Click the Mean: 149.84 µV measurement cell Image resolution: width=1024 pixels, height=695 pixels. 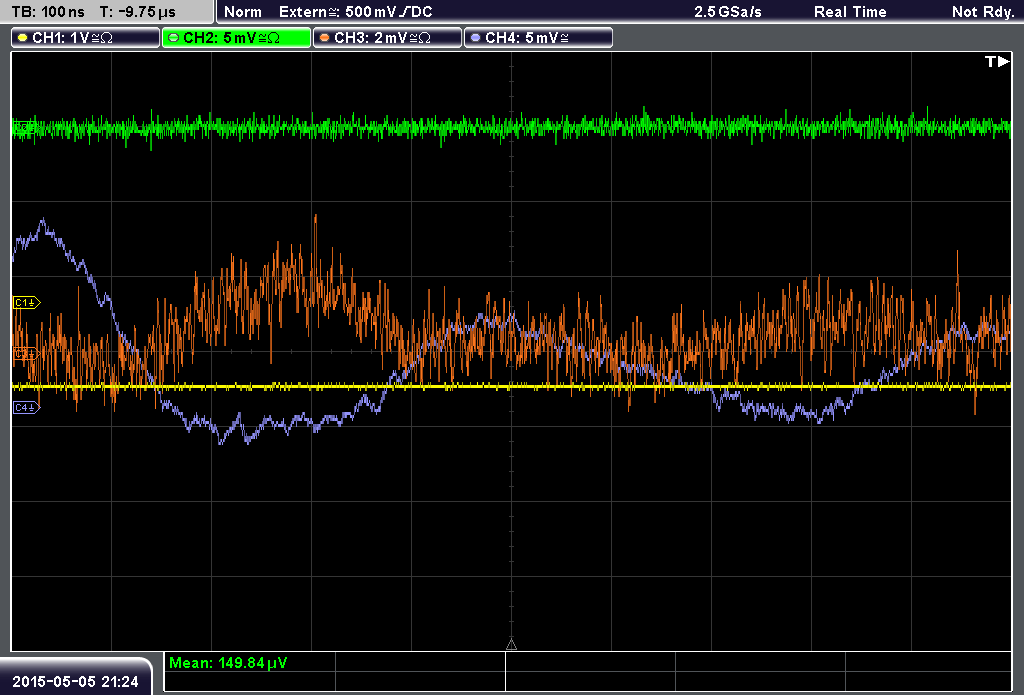point(249,662)
